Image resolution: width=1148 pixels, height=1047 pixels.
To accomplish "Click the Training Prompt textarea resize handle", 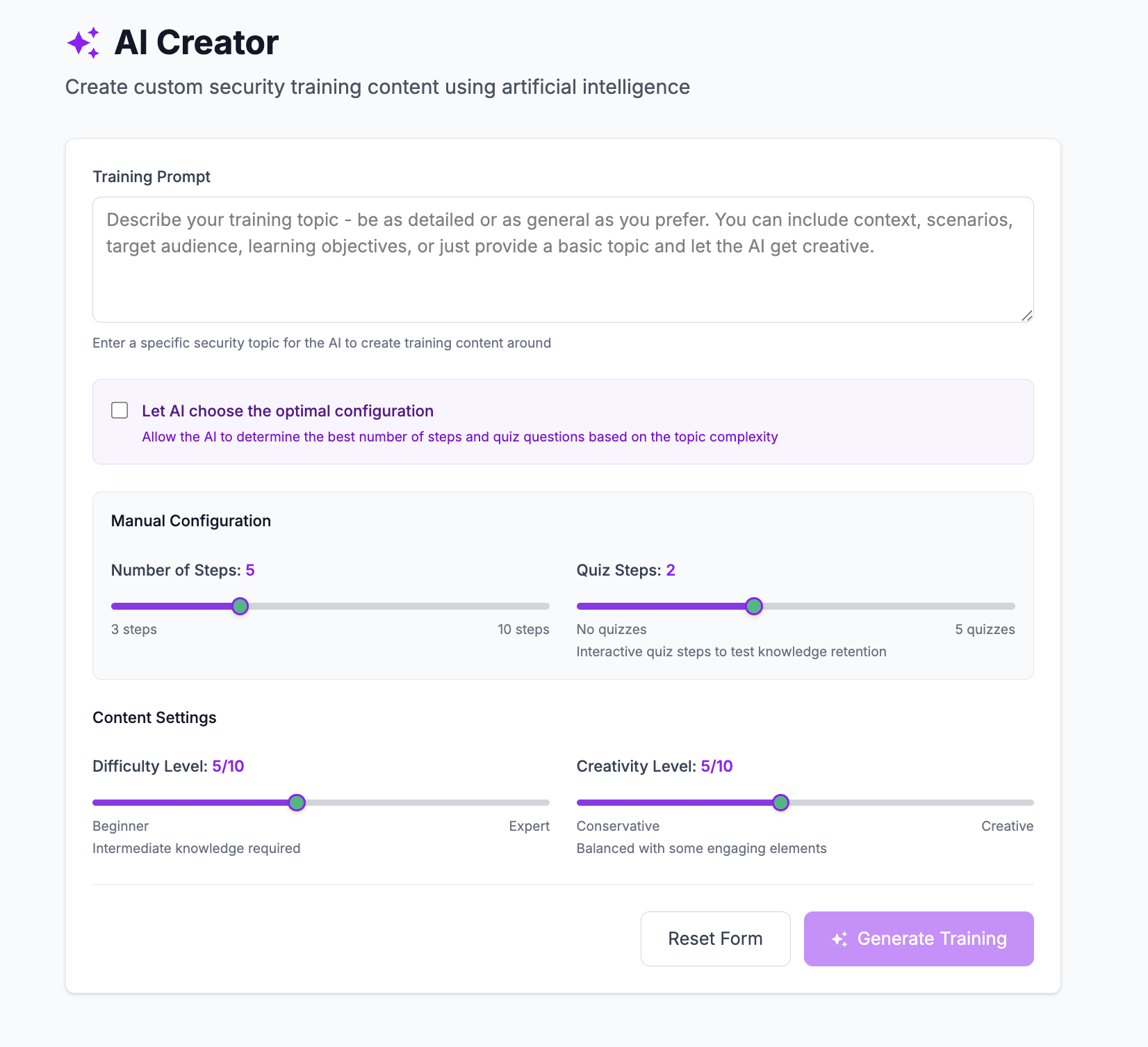I will (1027, 316).
